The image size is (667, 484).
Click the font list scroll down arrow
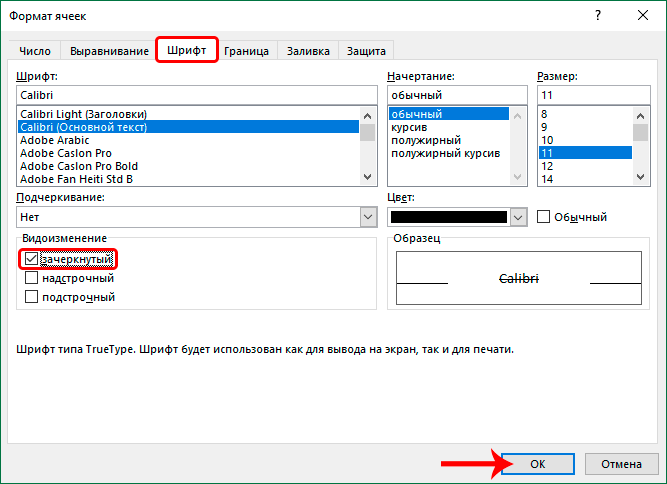click(x=368, y=177)
